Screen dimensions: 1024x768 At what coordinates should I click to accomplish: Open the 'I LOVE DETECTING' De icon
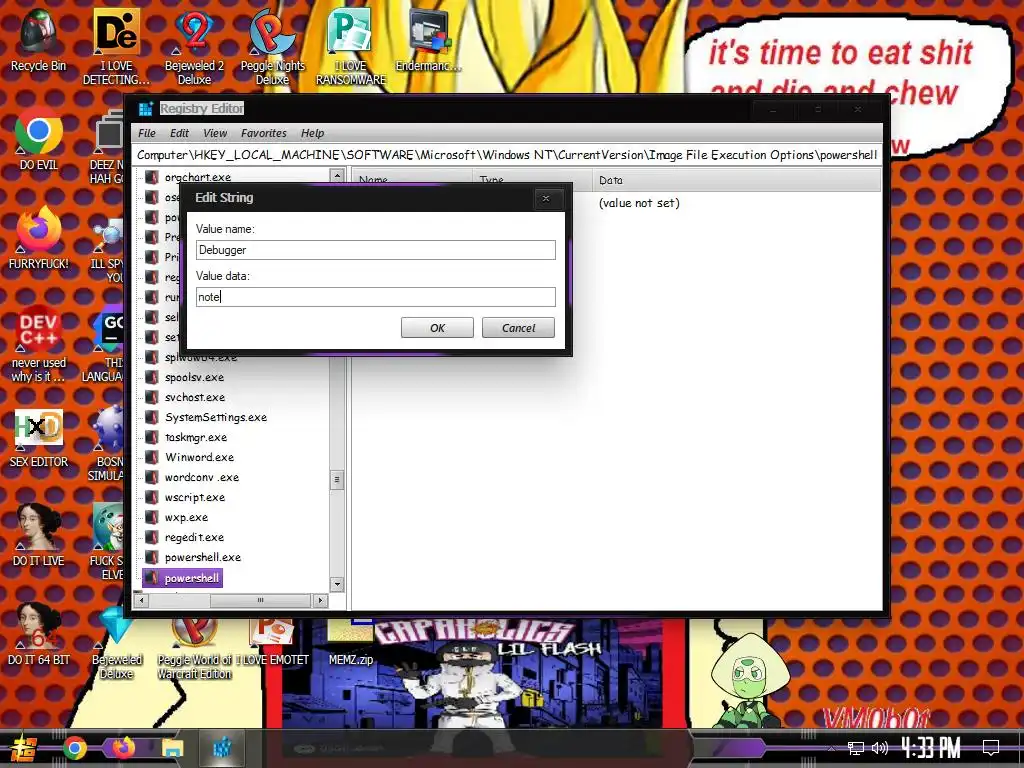116,46
